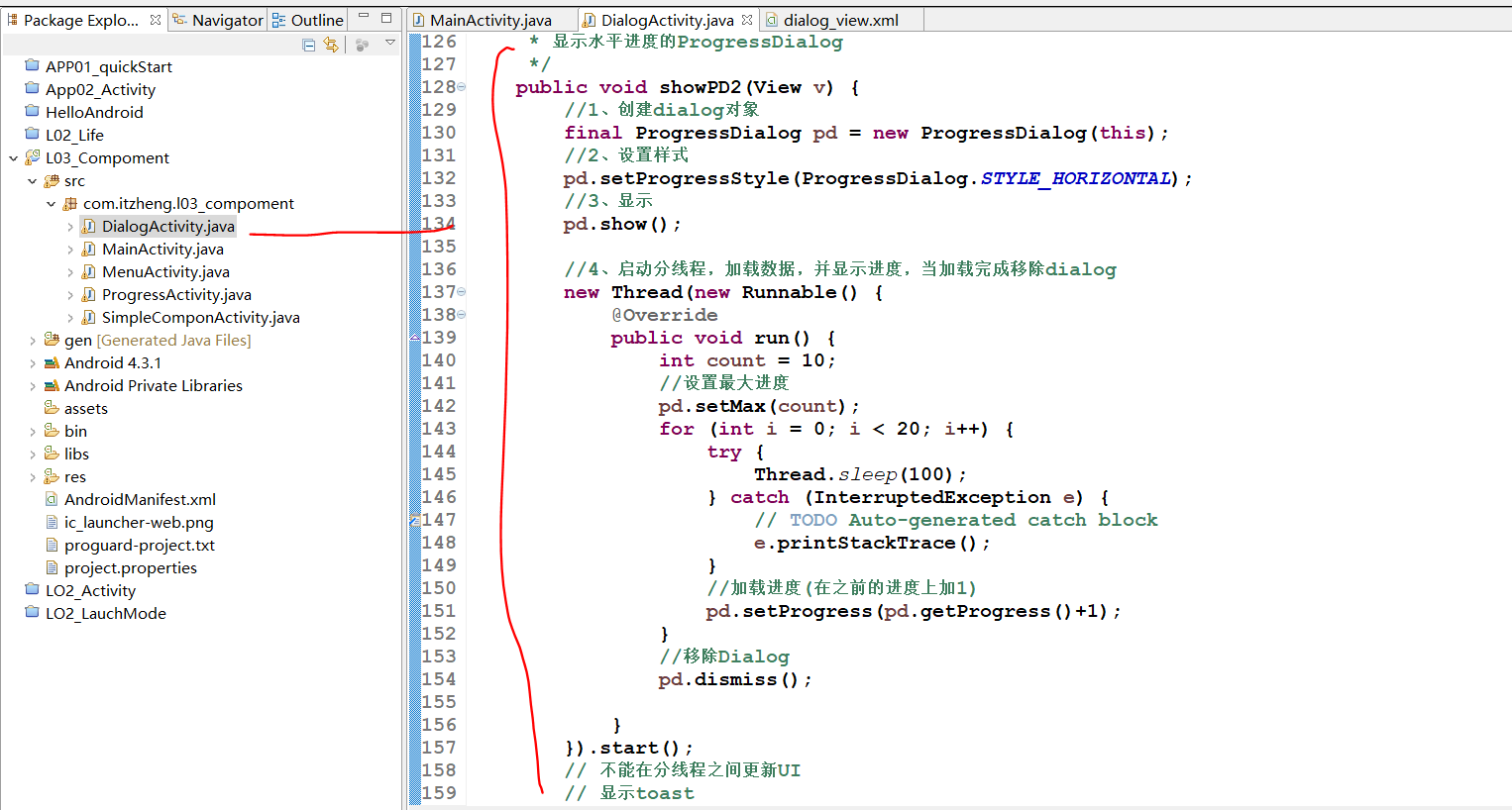Screen dimensions: 1512x810
Task: Collapse the L03_Compoment project node
Action: [13, 157]
